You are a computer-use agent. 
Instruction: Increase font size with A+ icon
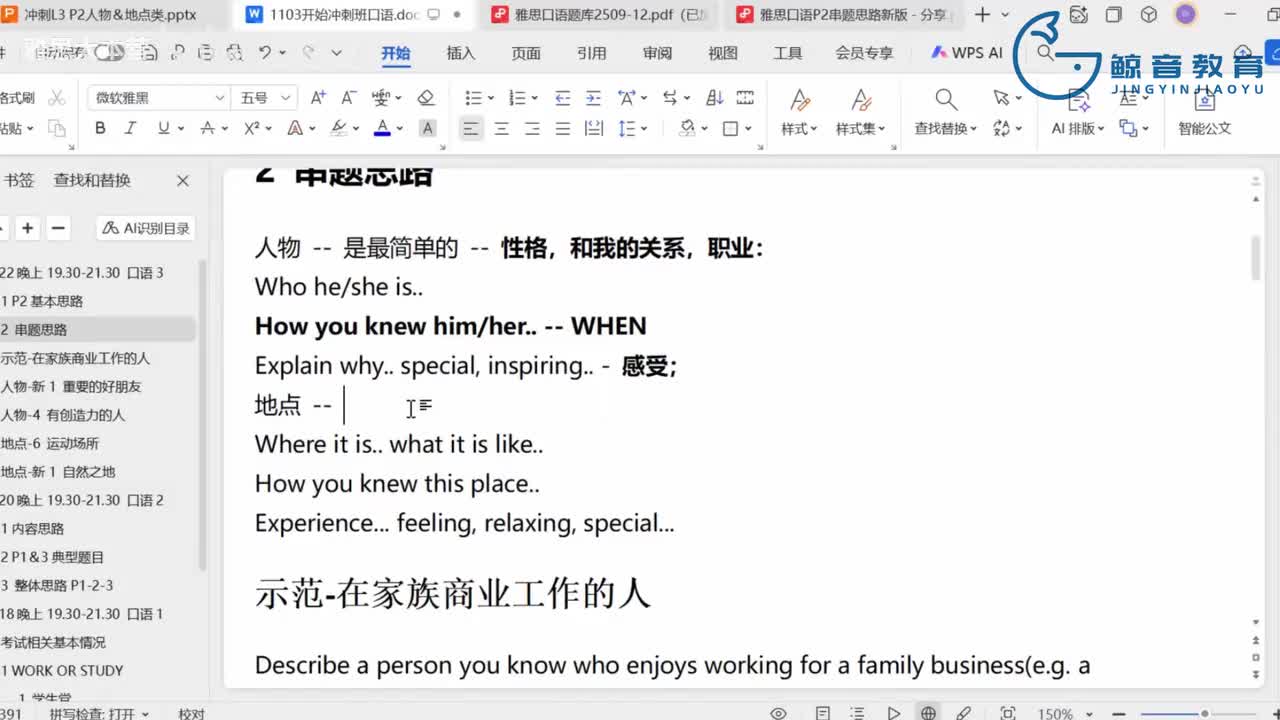click(x=318, y=97)
